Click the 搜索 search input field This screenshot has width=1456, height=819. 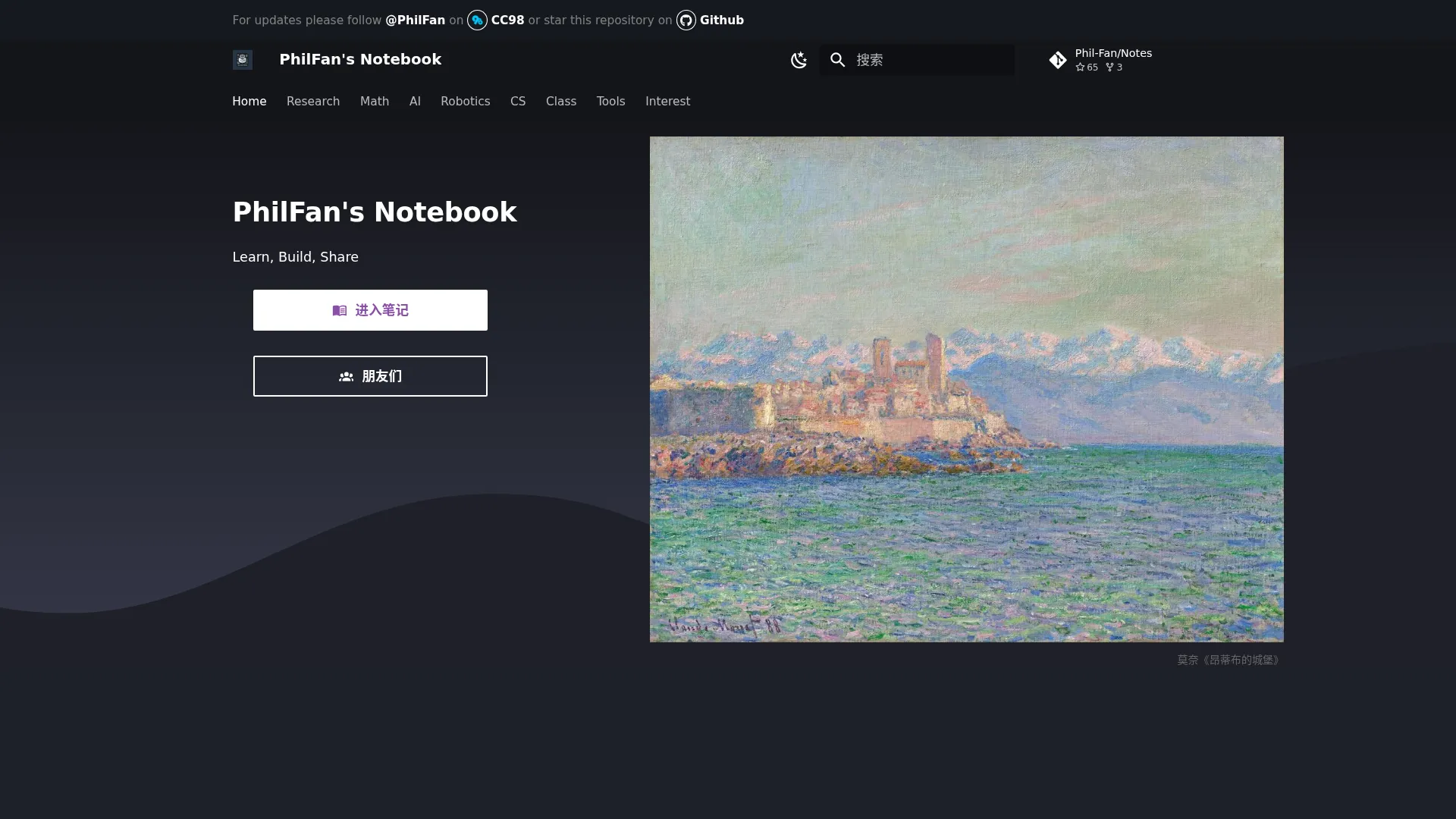tap(917, 60)
